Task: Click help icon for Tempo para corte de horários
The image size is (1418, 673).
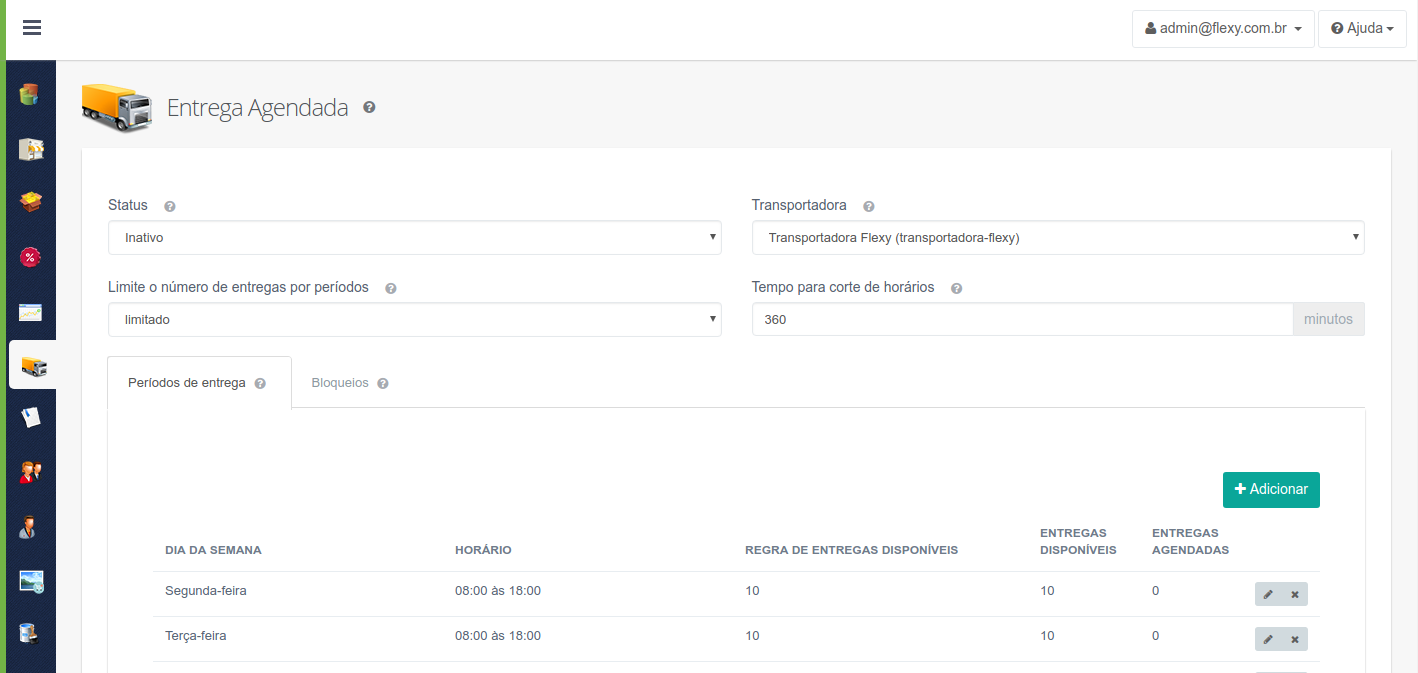Action: tap(956, 288)
